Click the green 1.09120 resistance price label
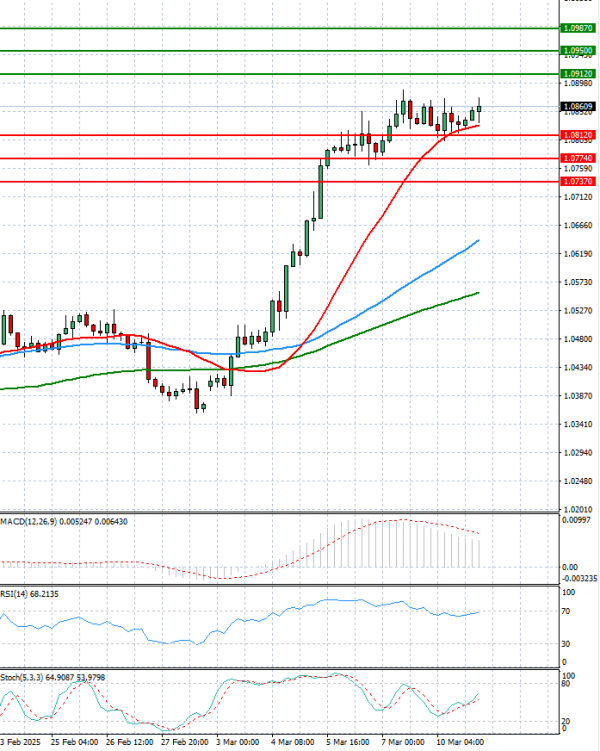The image size is (600, 751). [578, 74]
